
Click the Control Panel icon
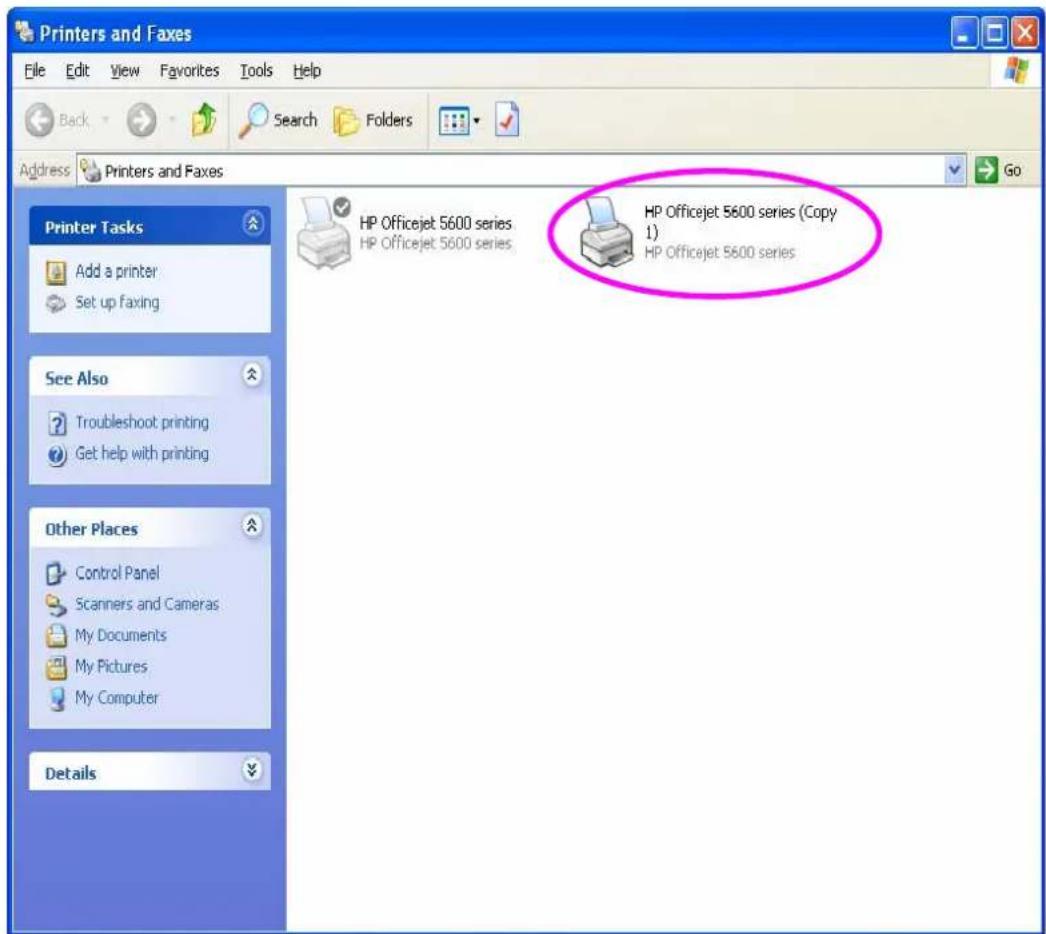tap(56, 574)
